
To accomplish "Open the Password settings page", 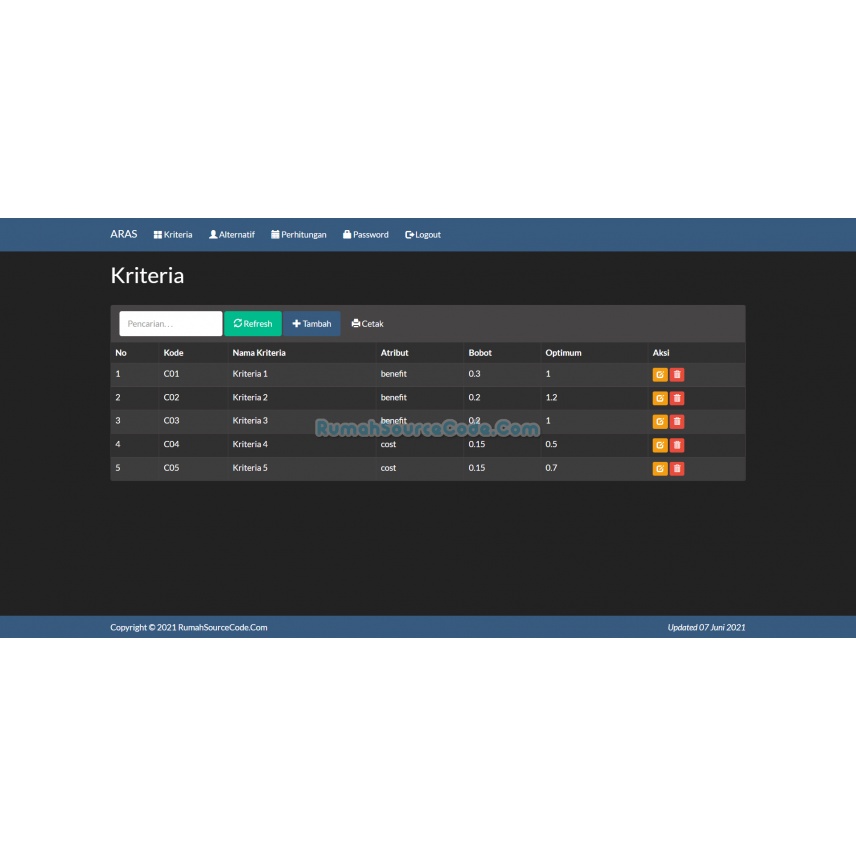I will tap(366, 235).
